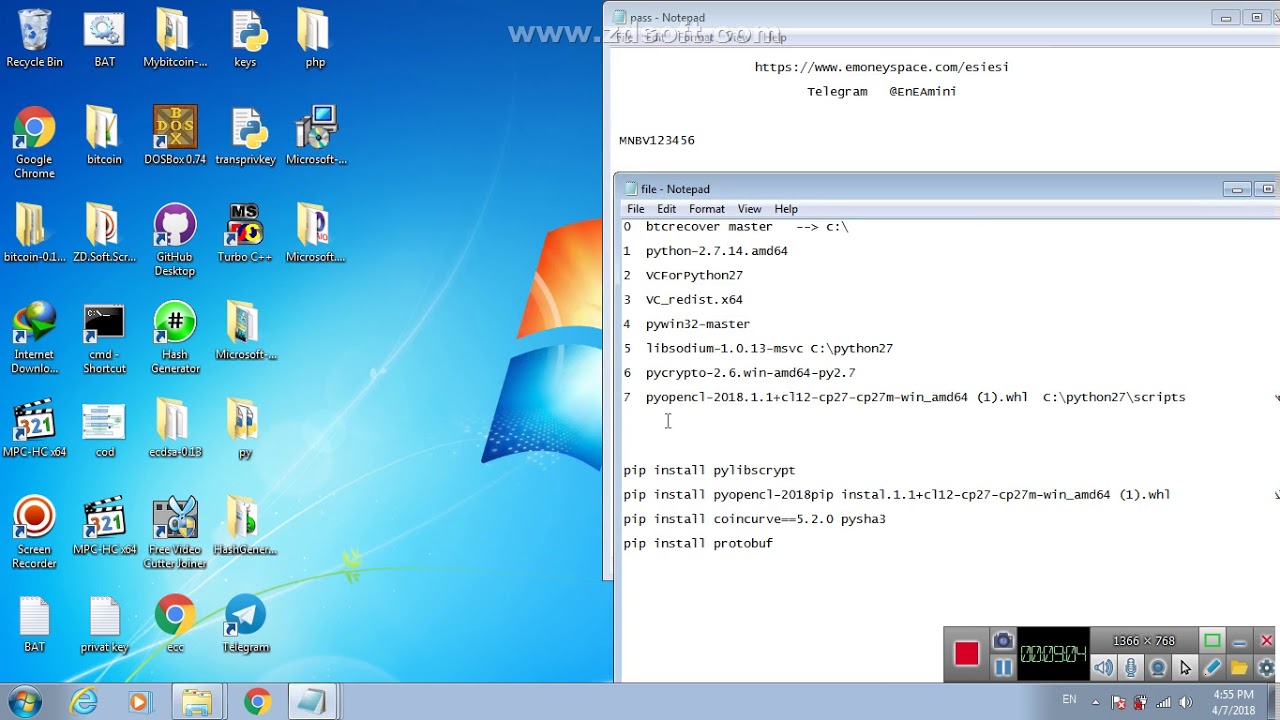Take a screenshot with the recorder camera icon
The width and height of the screenshot is (1280, 720).
1003,641
